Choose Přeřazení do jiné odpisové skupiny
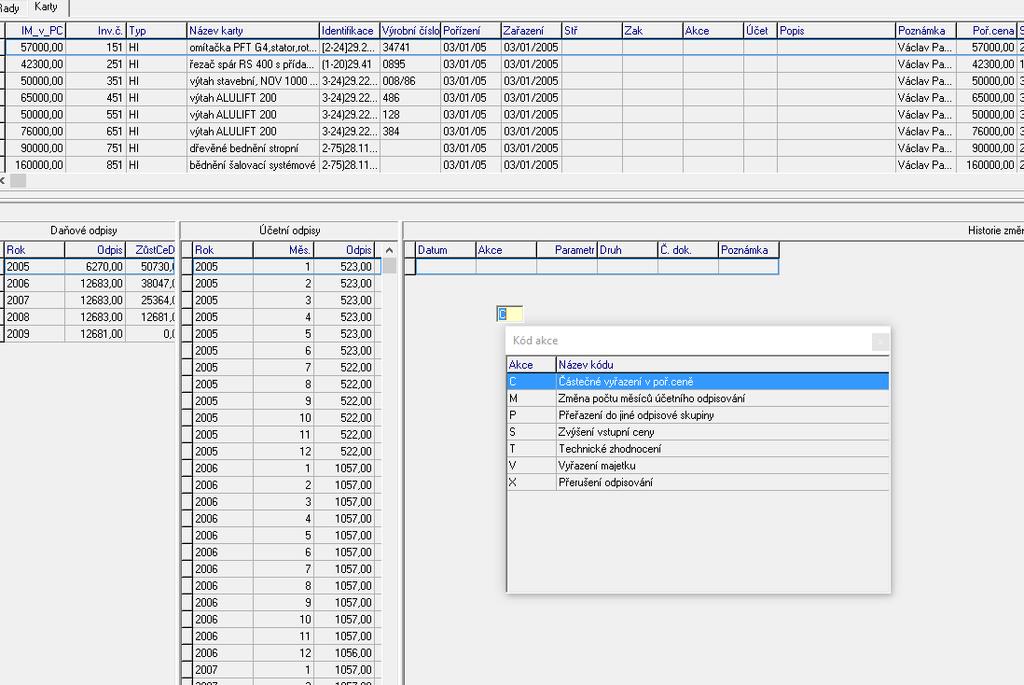1024x685 pixels. coord(697,415)
